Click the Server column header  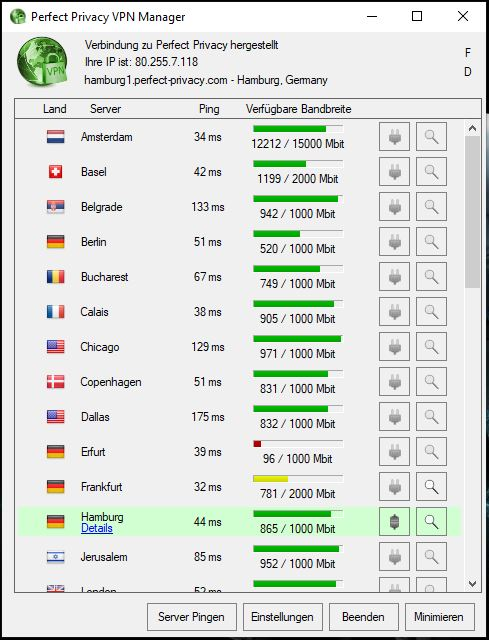tap(105, 109)
